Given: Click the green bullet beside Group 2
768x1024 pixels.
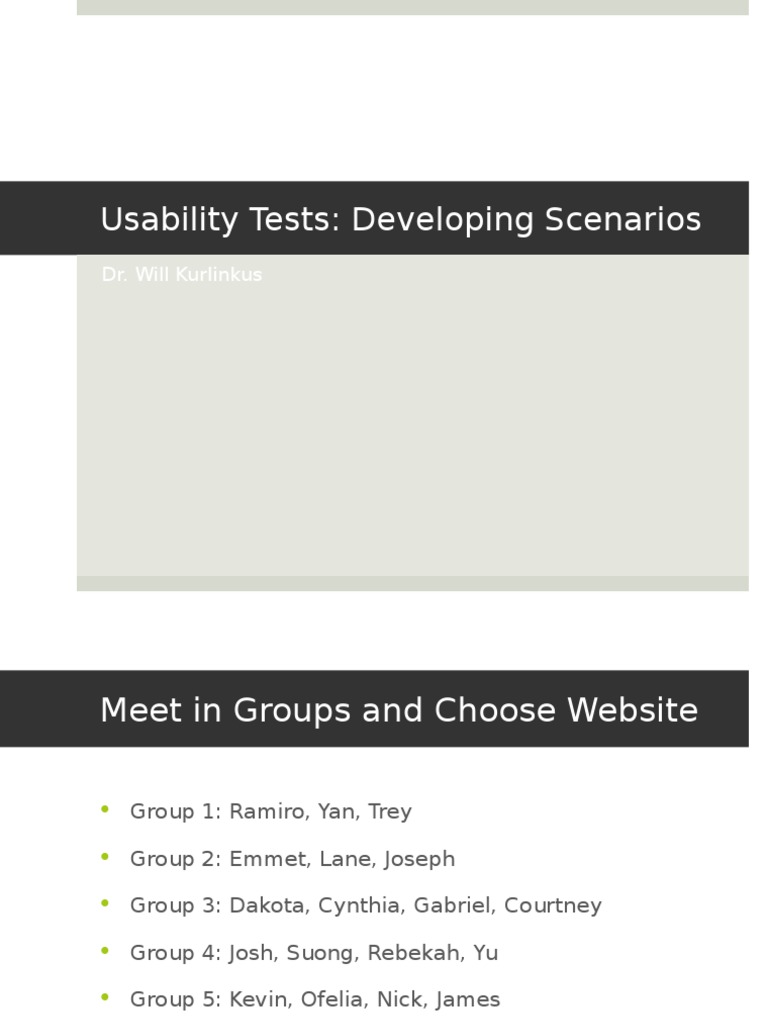Looking at the screenshot, I should [x=106, y=856].
